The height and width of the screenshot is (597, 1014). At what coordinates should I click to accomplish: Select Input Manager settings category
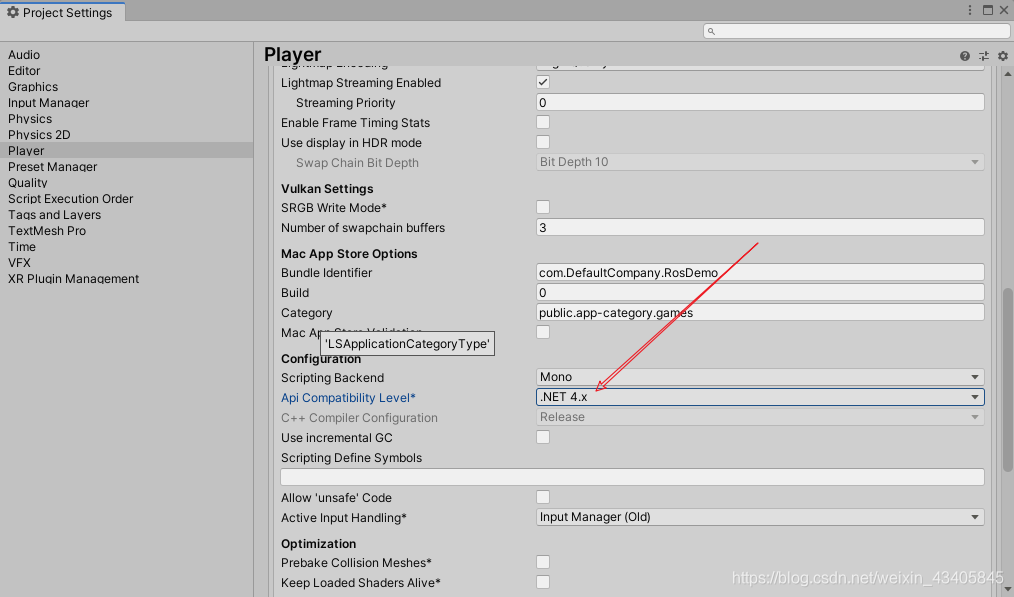click(49, 103)
